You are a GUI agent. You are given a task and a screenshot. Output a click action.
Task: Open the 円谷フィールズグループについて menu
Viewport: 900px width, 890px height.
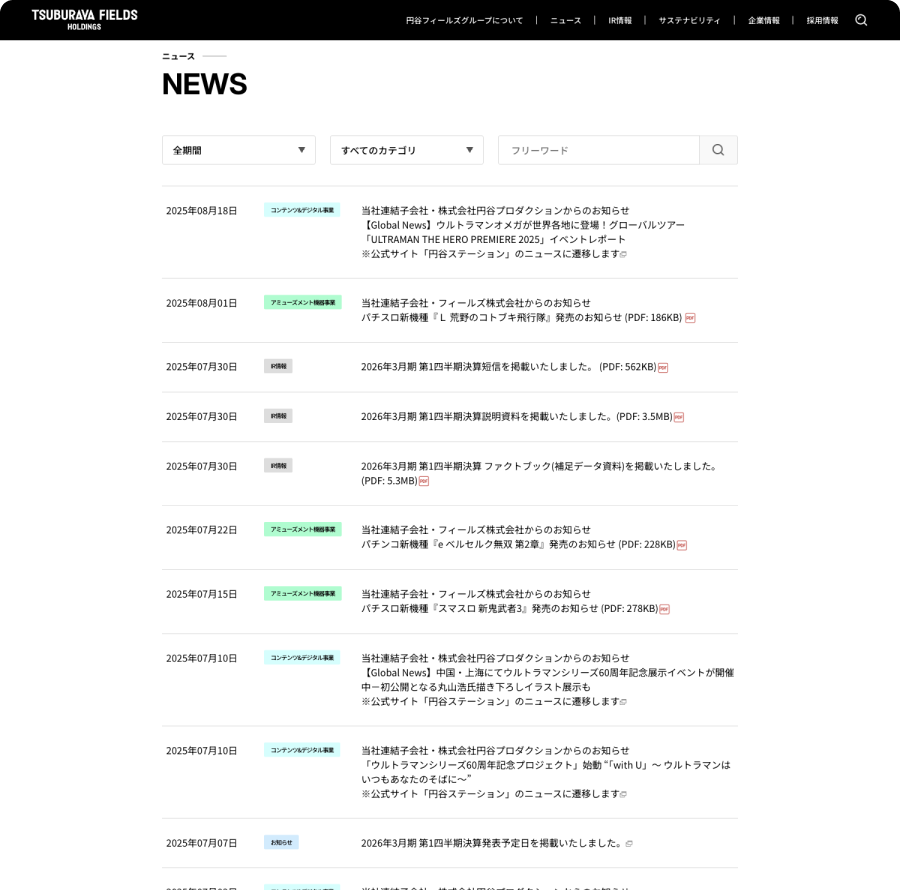(x=464, y=20)
